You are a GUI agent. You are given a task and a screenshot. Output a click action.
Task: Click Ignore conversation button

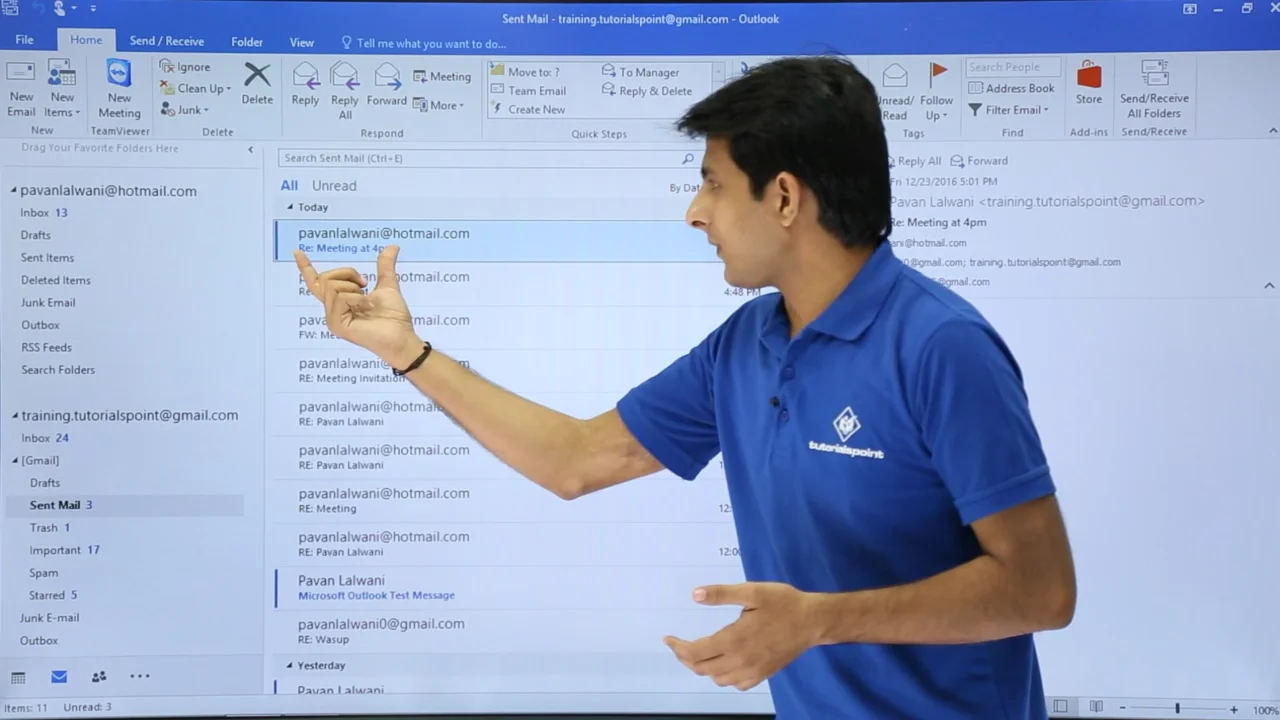(185, 67)
